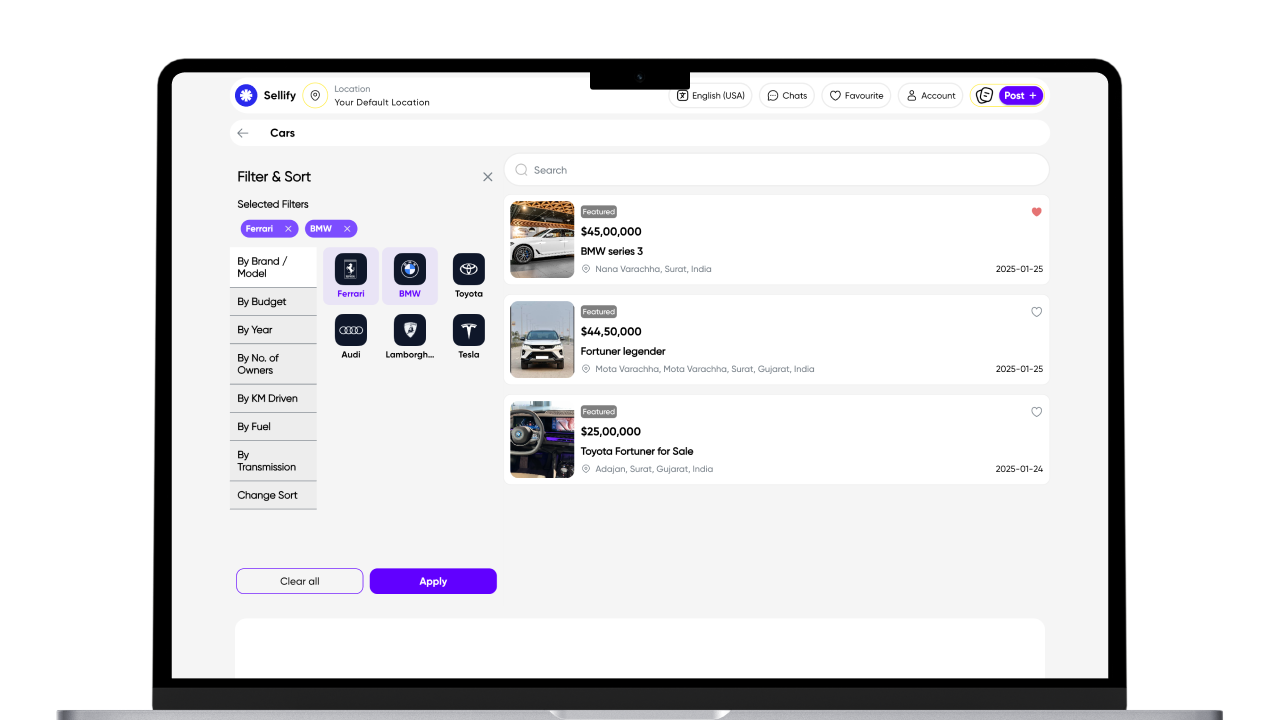Viewport: 1280px width, 720px height.
Task: Remove the Ferrari selected filter chip
Action: [288, 229]
